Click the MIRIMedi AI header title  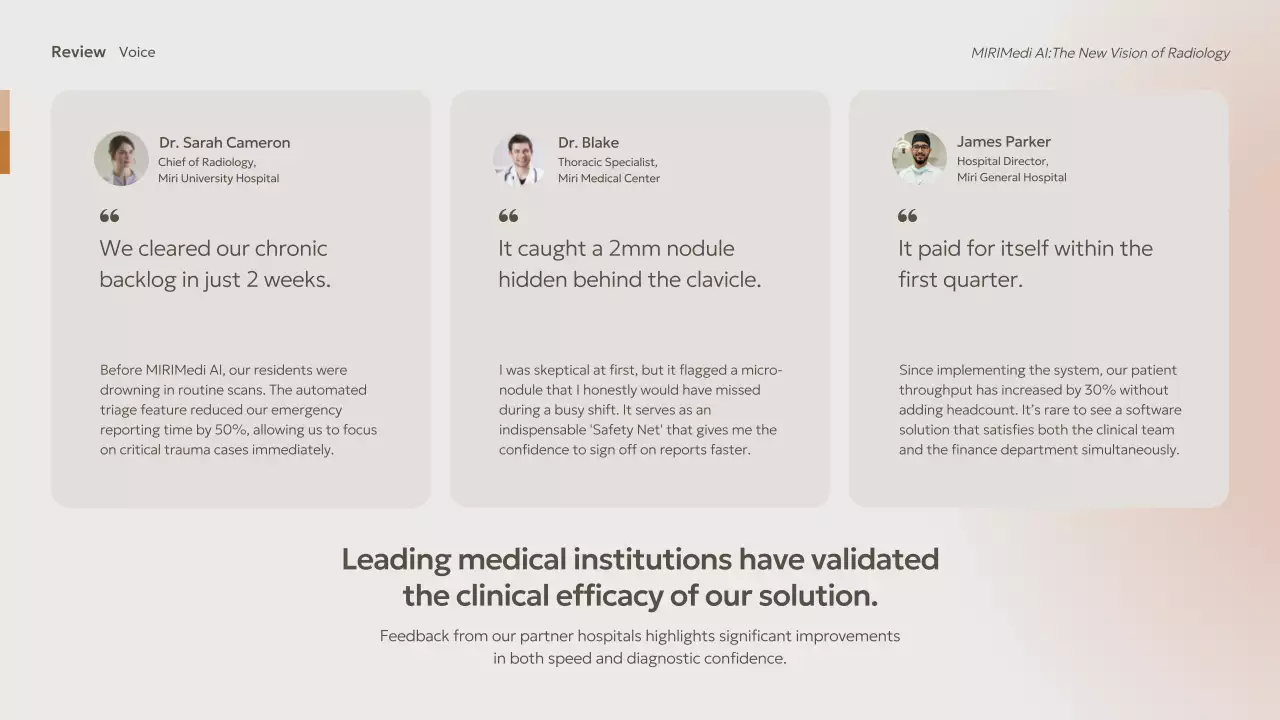point(1100,53)
